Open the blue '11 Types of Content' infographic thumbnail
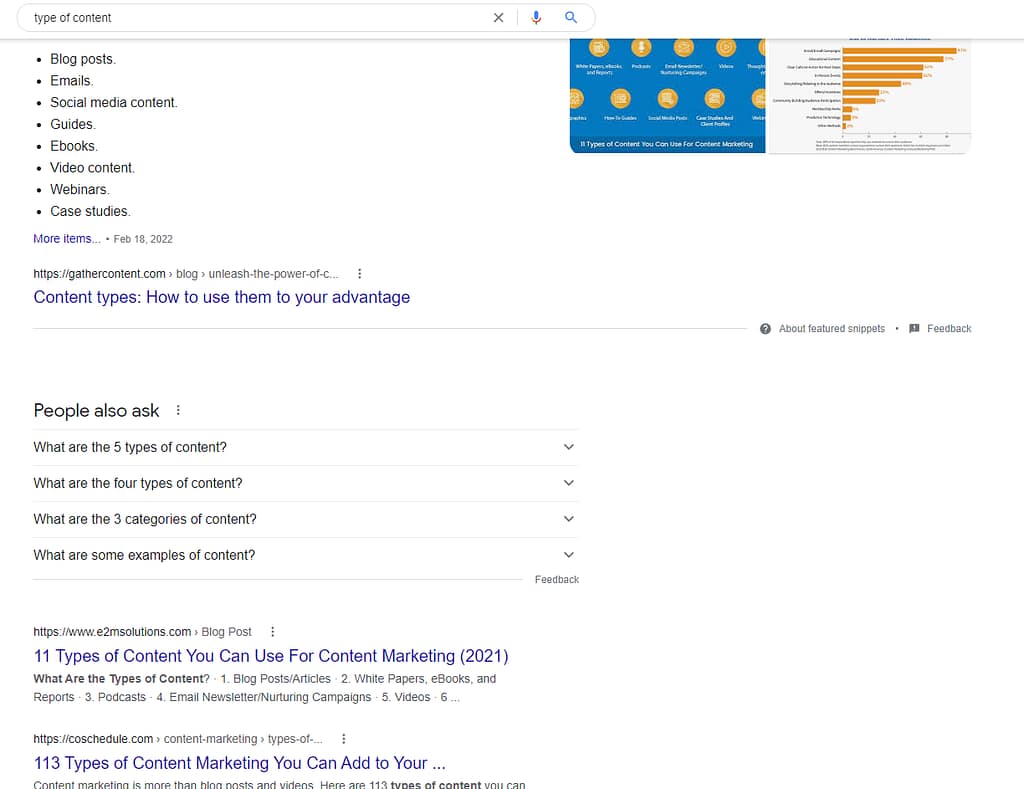The image size is (1024, 789). tap(667, 96)
